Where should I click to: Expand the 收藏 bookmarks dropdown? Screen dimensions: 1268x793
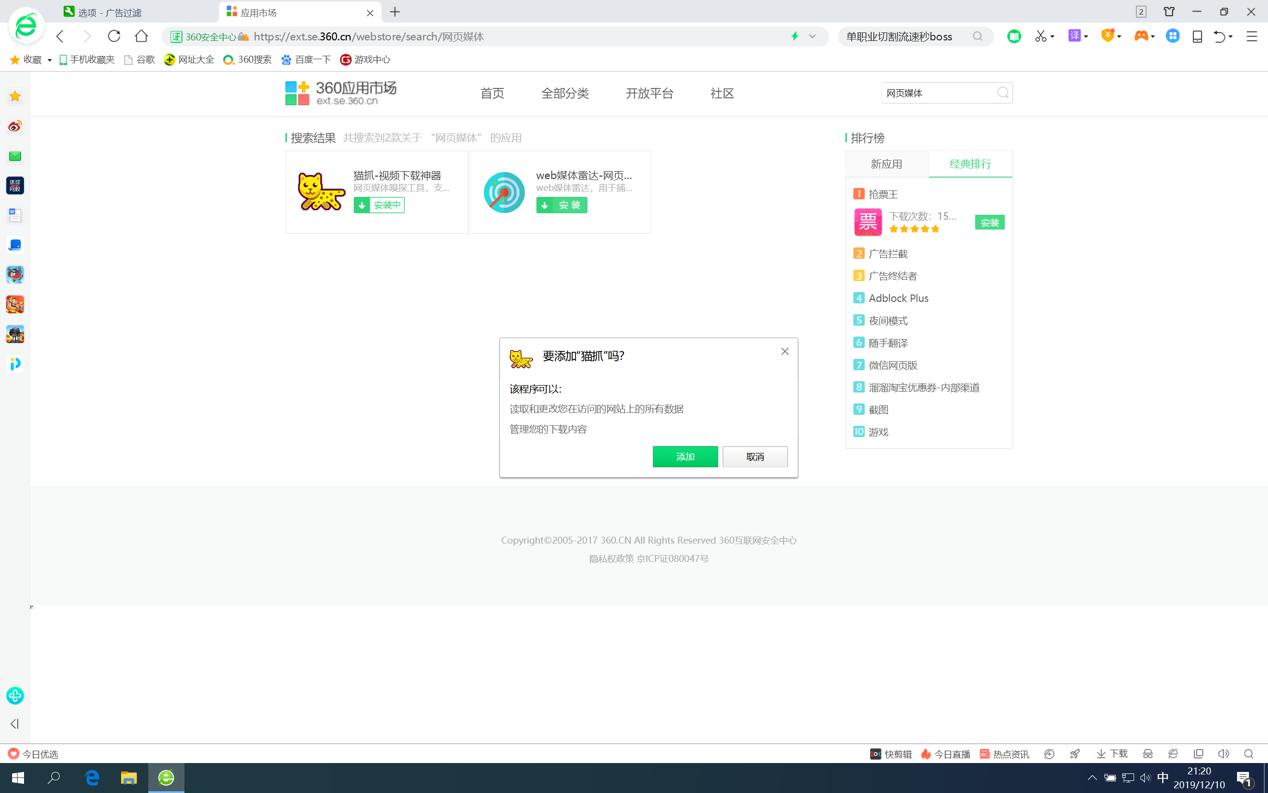pos(49,60)
